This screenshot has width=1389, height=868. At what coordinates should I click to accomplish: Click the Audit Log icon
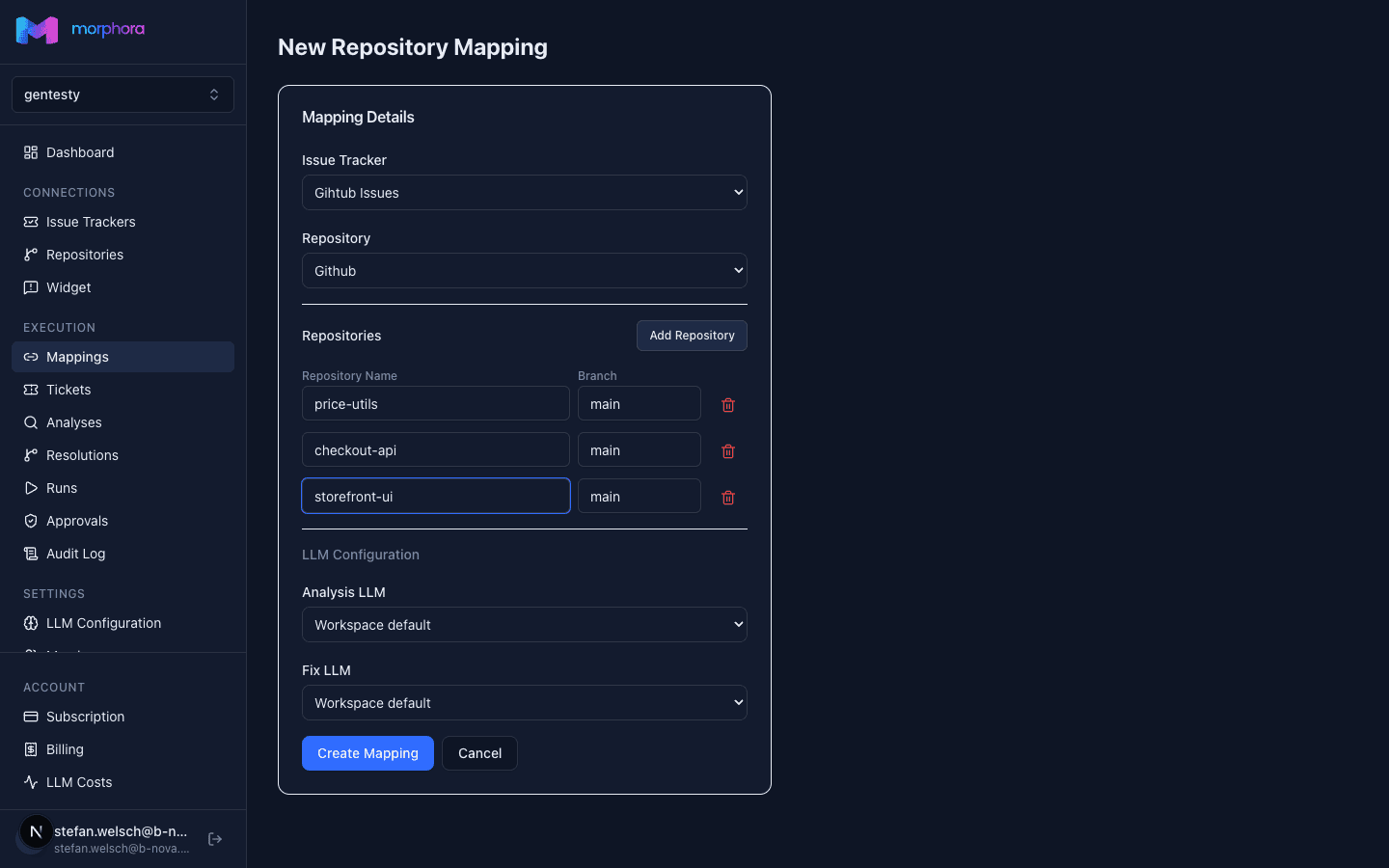point(31,554)
